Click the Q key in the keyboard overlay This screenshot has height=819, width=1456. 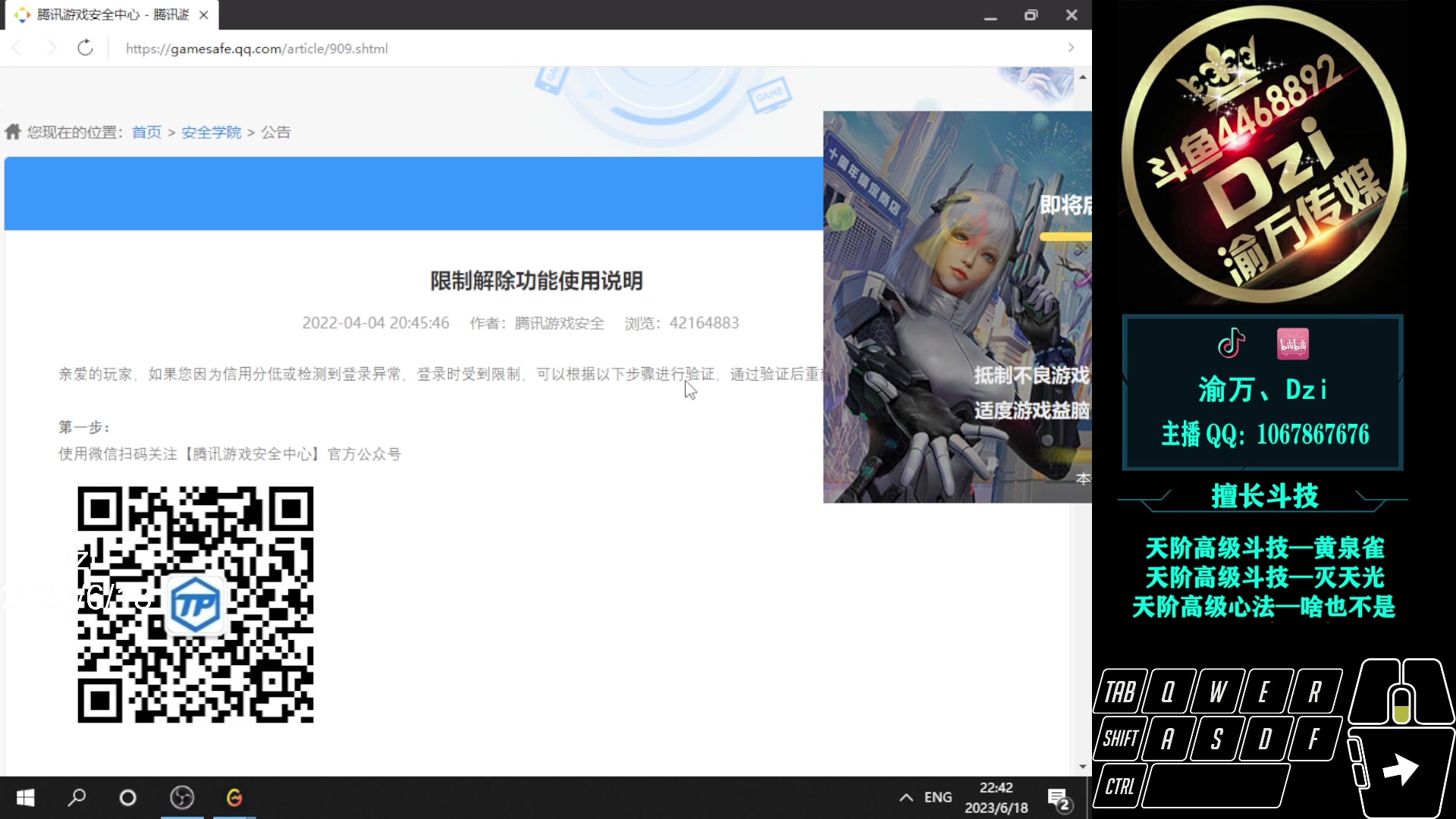[1169, 692]
